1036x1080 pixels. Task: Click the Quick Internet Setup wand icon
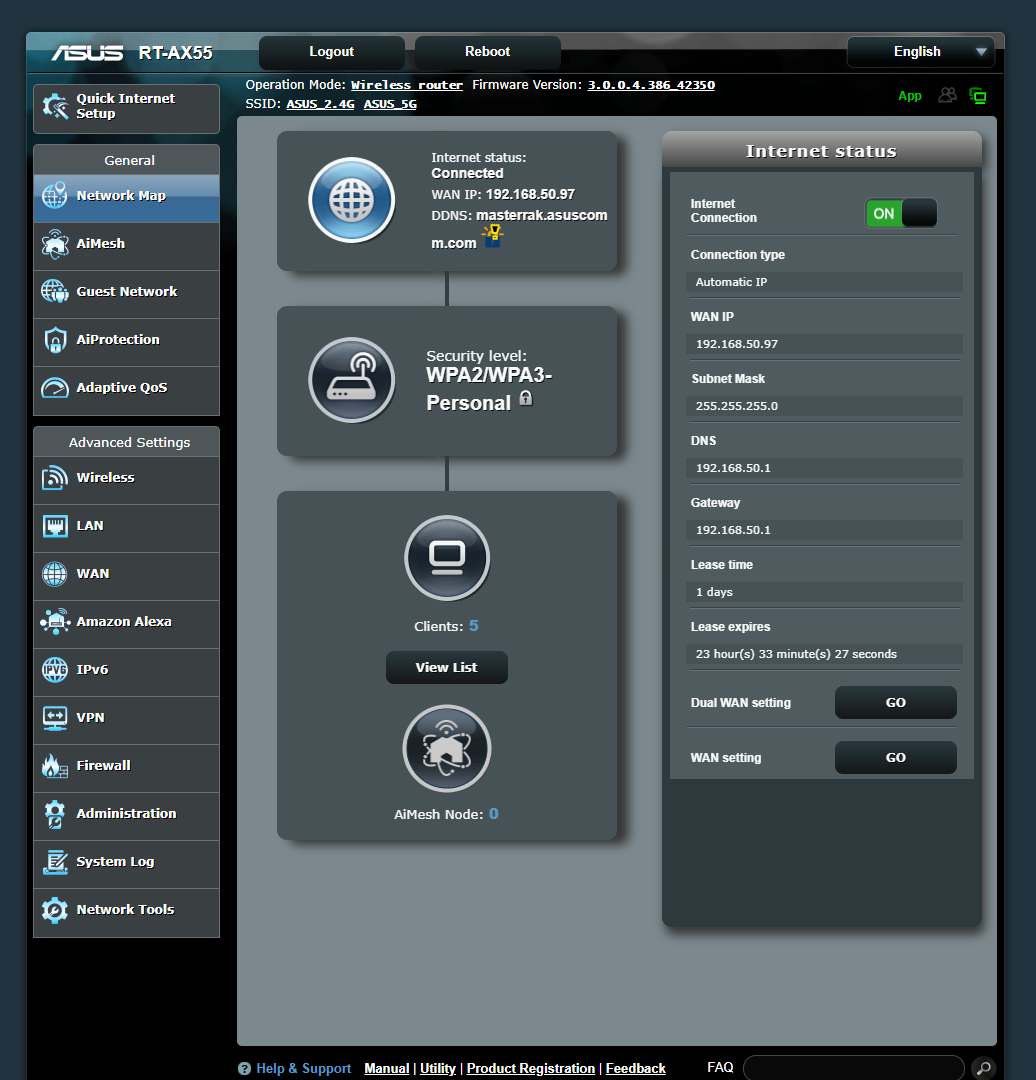55,106
